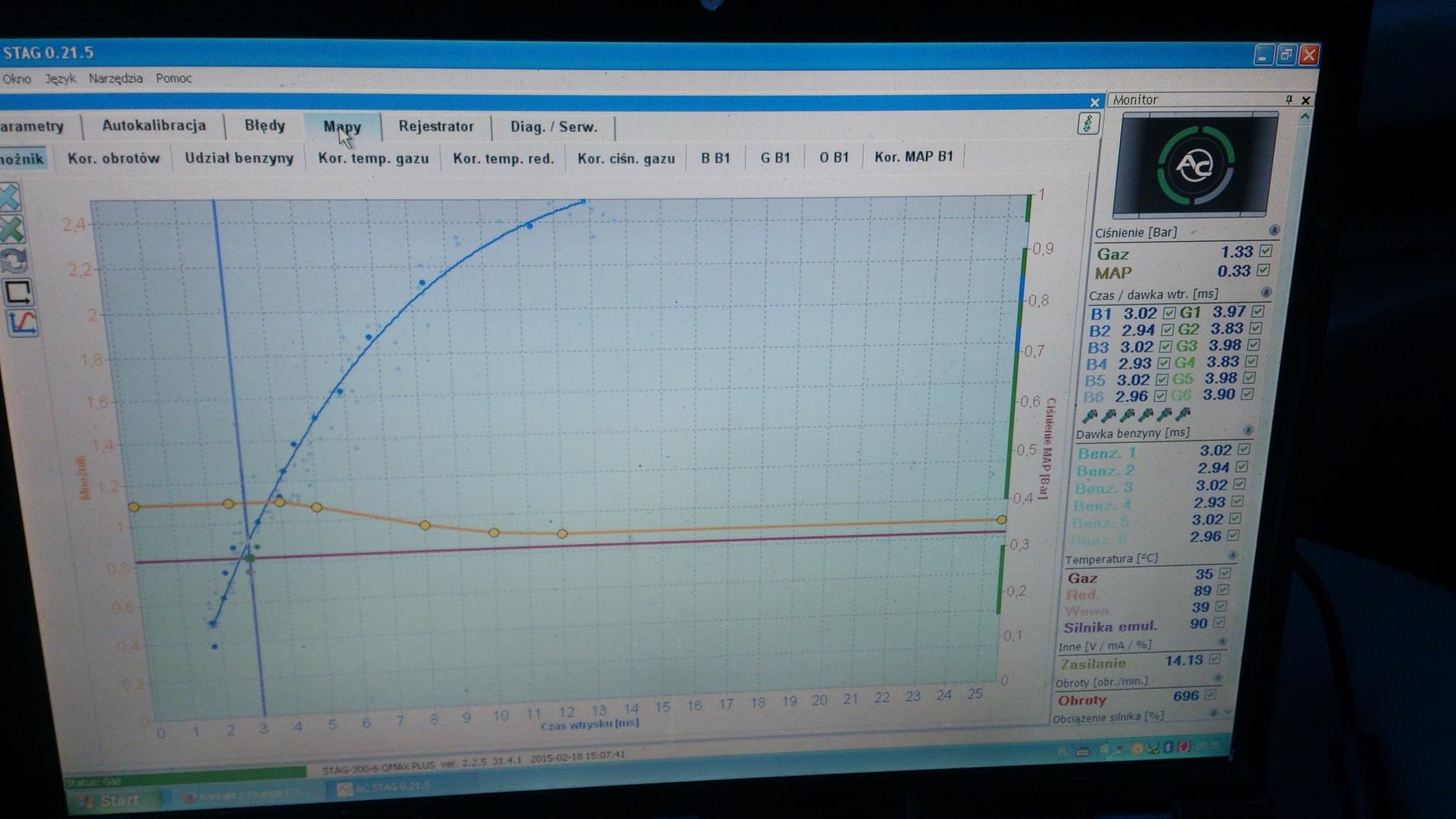Click the black square-arrow toolbar icon

pos(18,292)
